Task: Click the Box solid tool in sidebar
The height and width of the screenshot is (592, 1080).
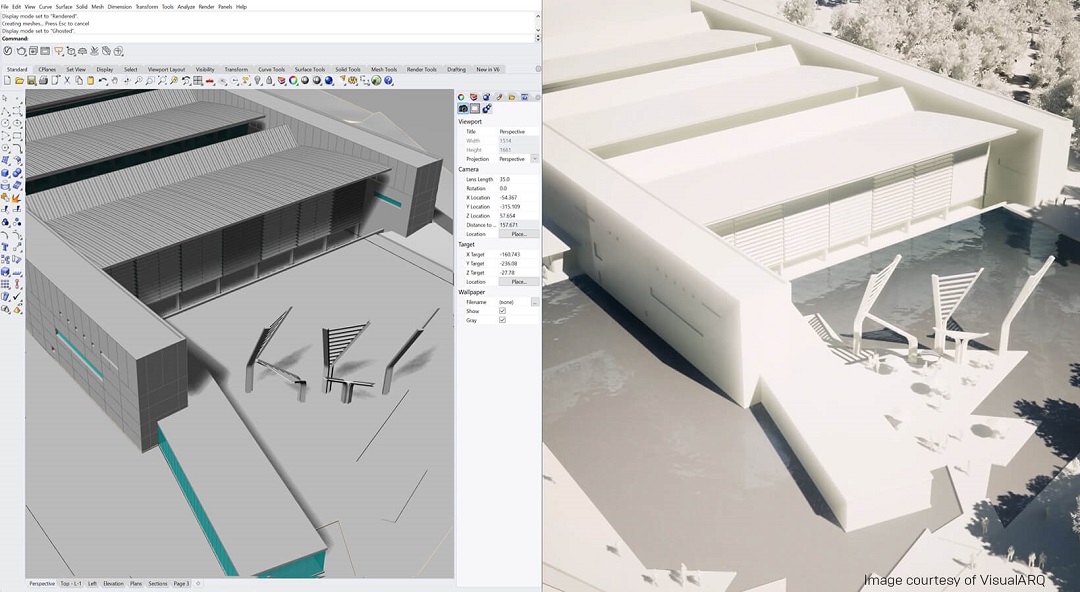Action: pos(6,172)
